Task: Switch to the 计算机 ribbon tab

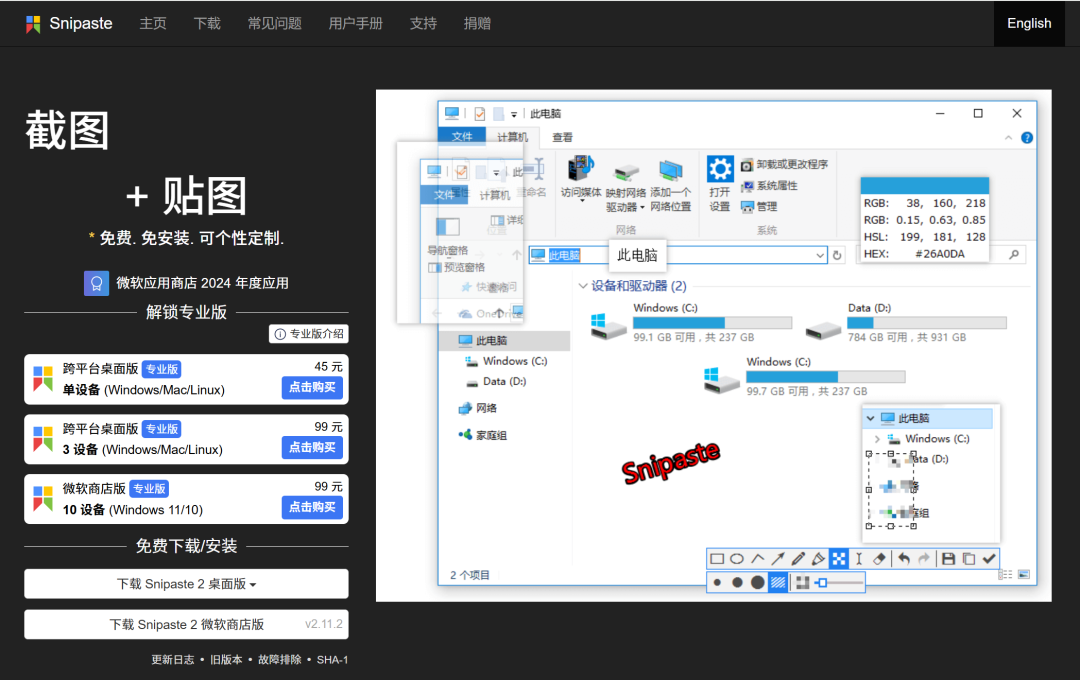Action: tap(512, 136)
